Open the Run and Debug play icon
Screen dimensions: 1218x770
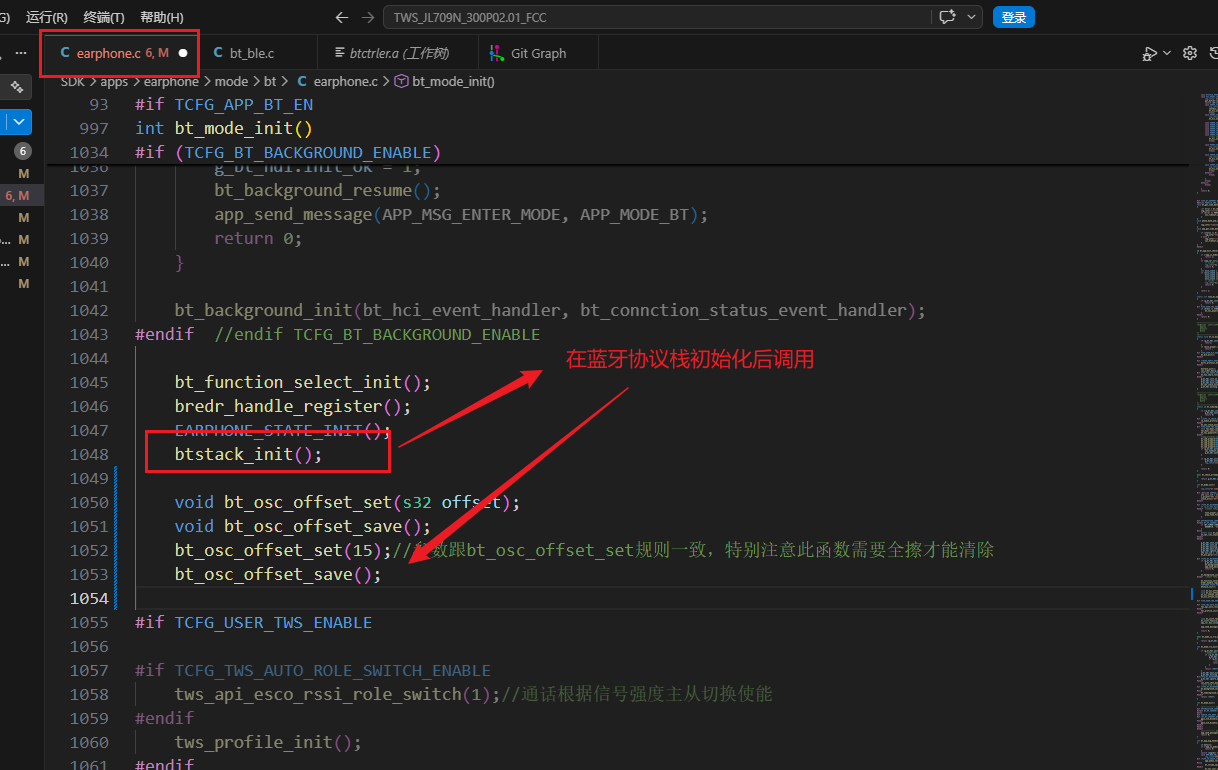(x=1150, y=53)
